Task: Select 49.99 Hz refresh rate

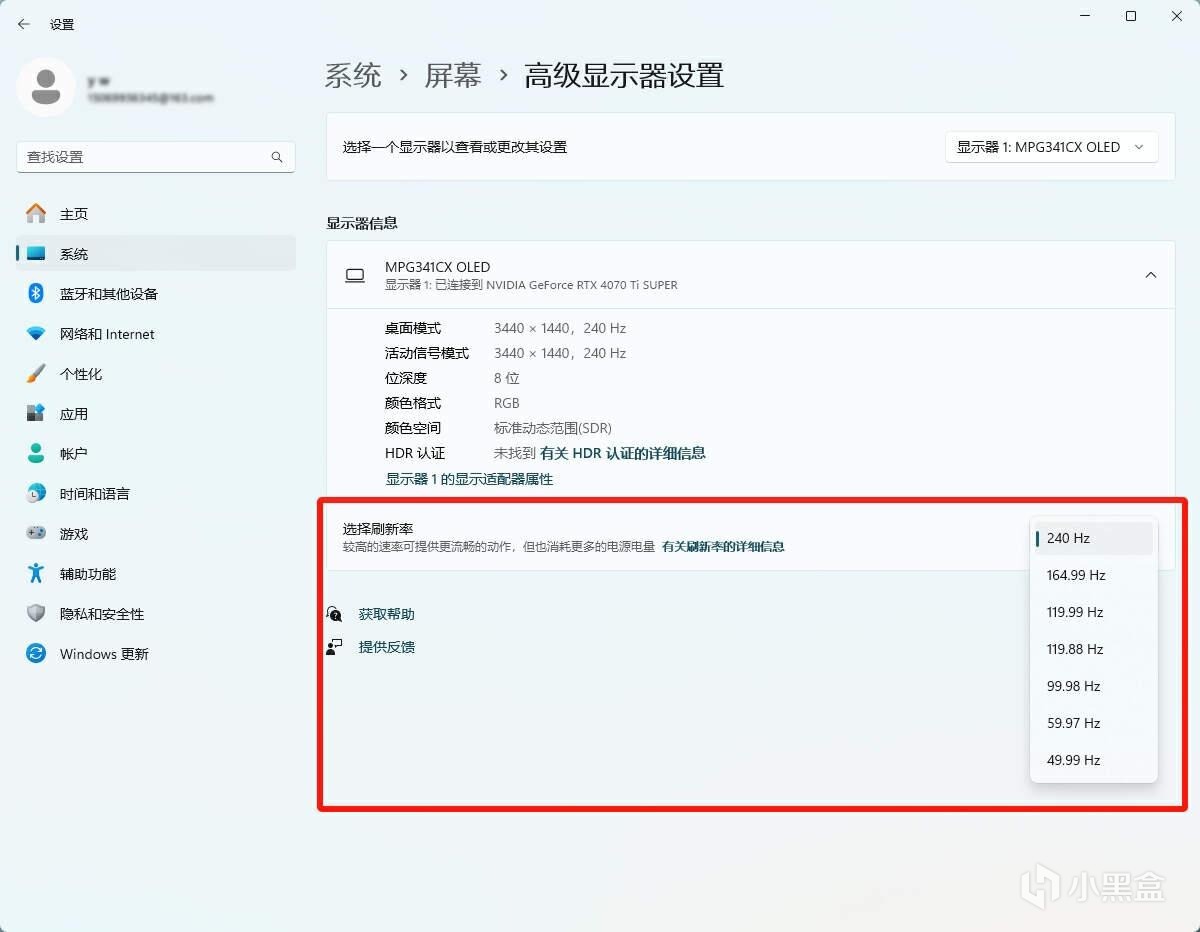Action: (x=1093, y=760)
